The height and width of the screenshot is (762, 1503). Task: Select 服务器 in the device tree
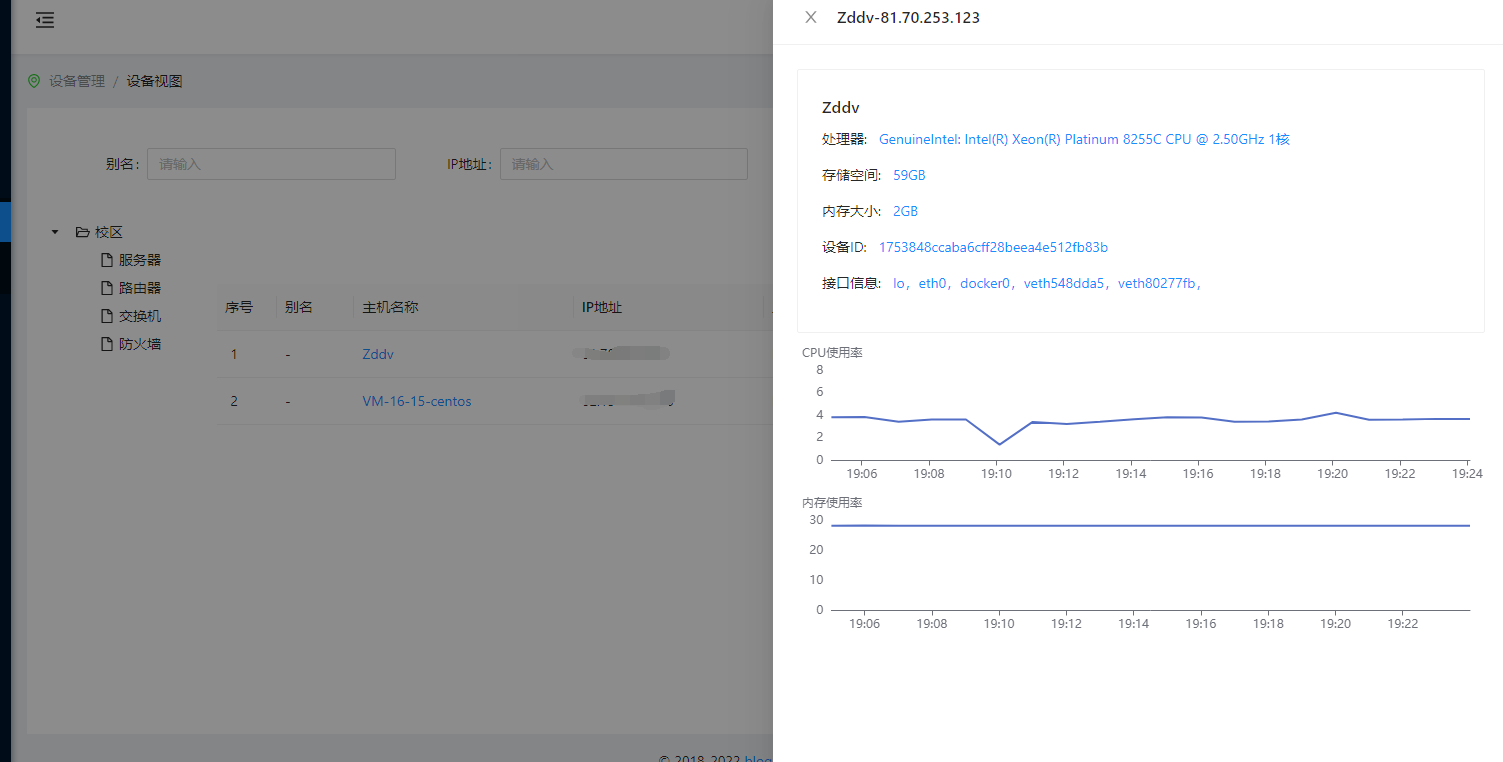pos(140,260)
